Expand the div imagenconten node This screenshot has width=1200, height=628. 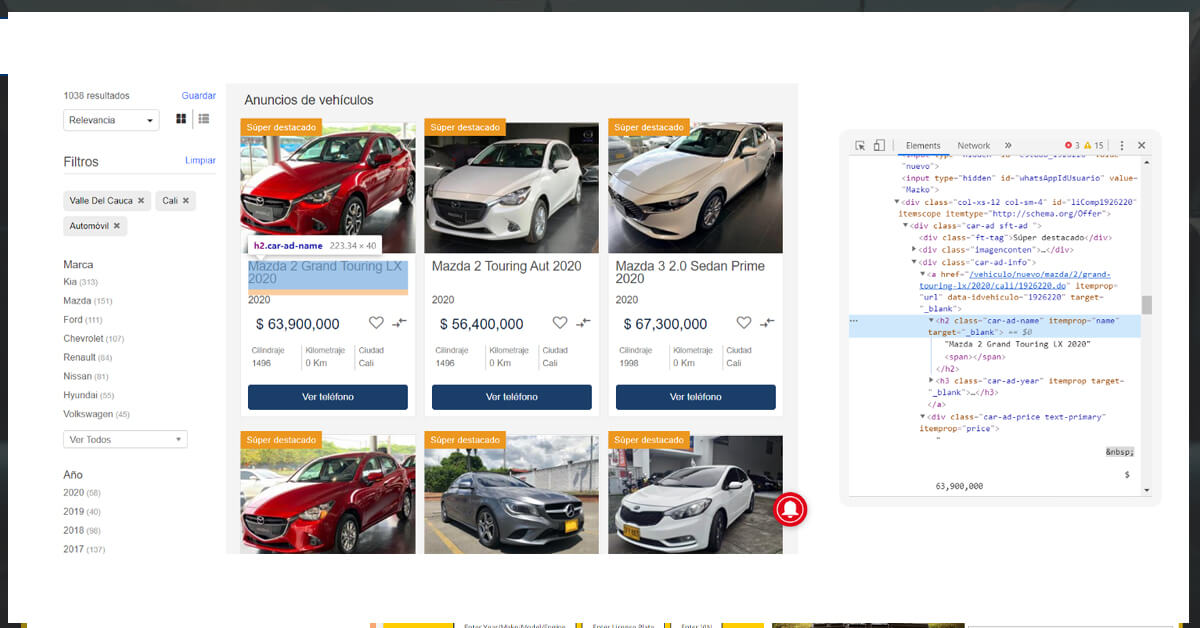(x=914, y=249)
